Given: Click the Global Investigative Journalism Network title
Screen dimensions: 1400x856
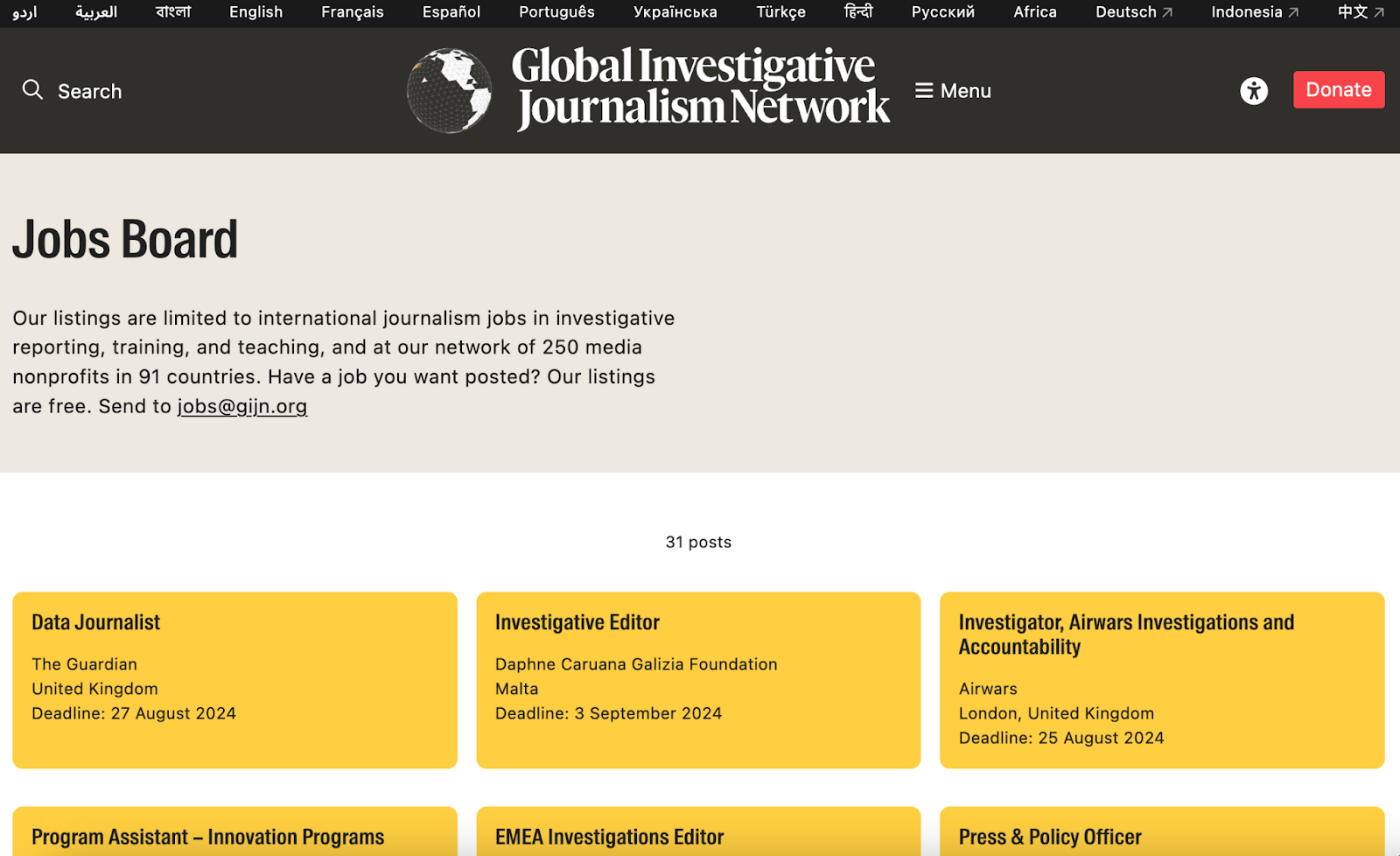Looking at the screenshot, I should [701, 88].
